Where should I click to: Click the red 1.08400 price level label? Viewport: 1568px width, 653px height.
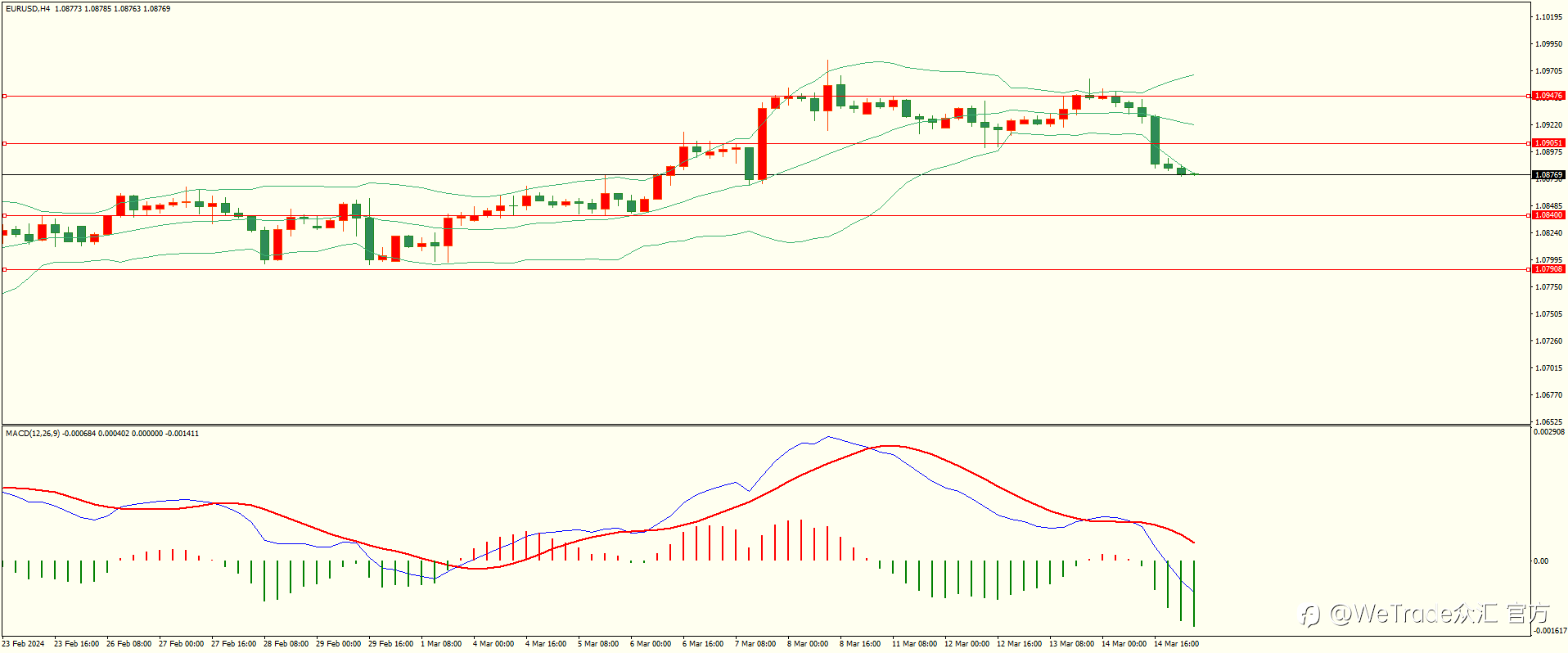(x=1548, y=215)
